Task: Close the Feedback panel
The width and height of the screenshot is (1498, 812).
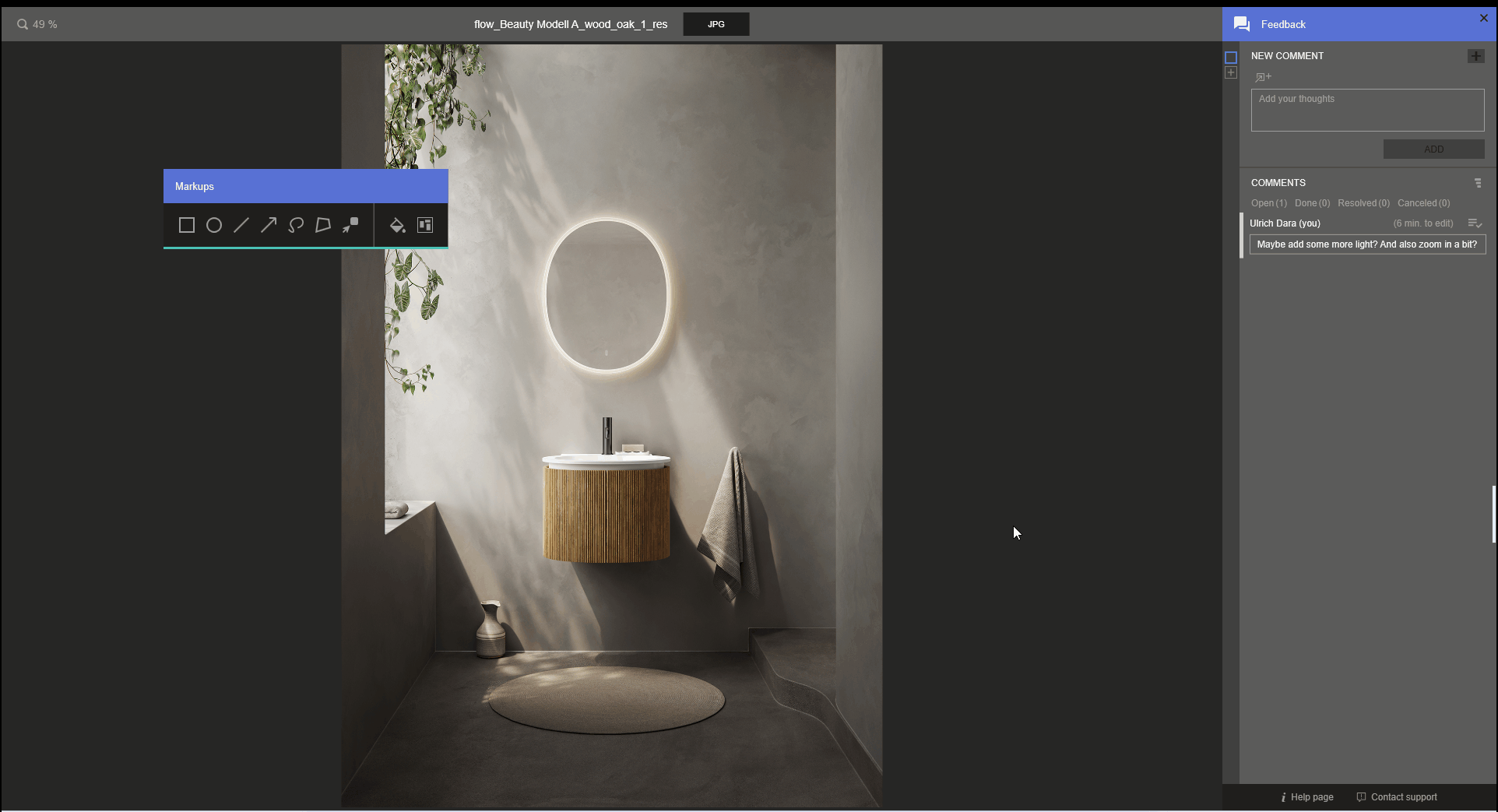Action: (x=1483, y=18)
